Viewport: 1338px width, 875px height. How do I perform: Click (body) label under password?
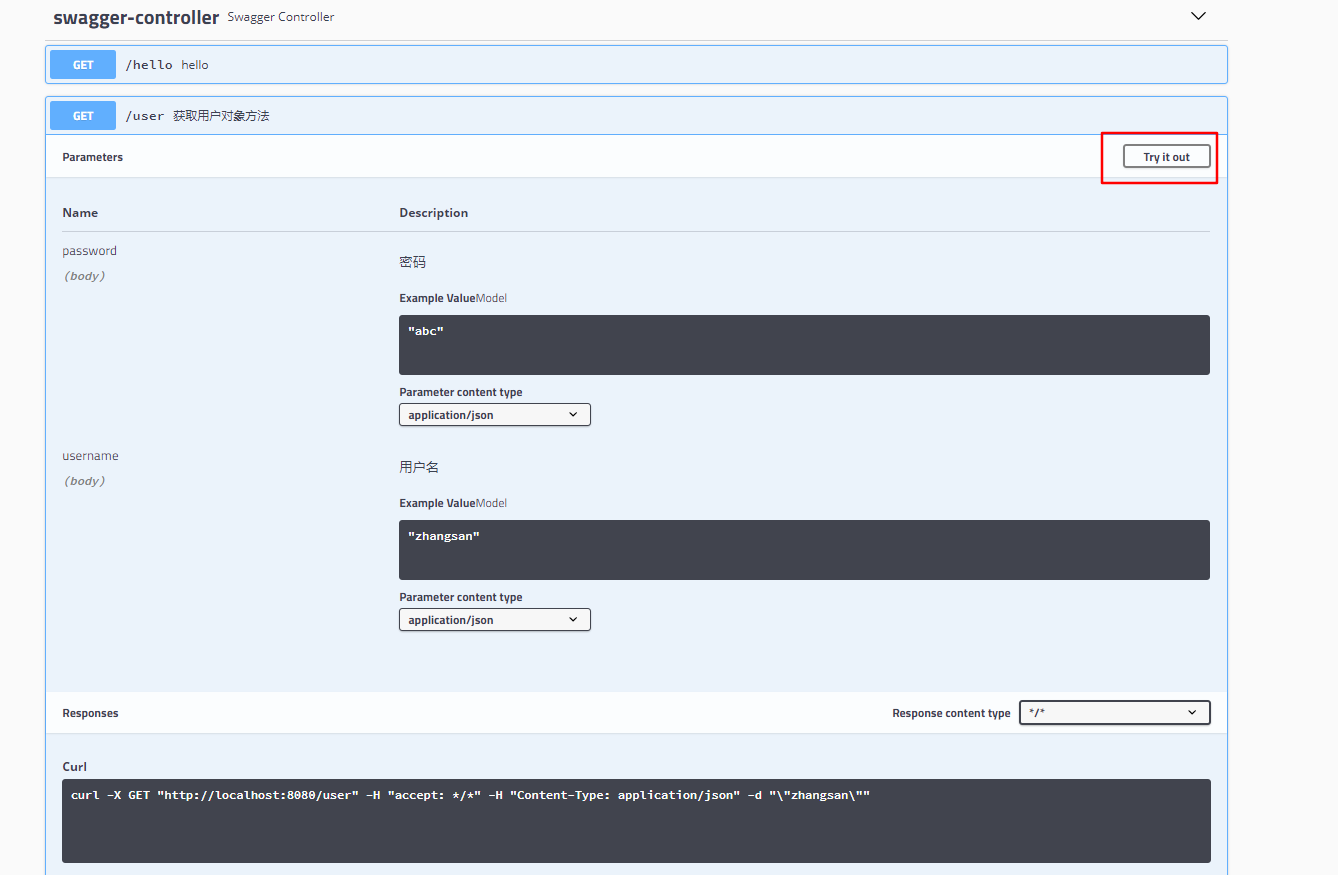[x=85, y=276]
